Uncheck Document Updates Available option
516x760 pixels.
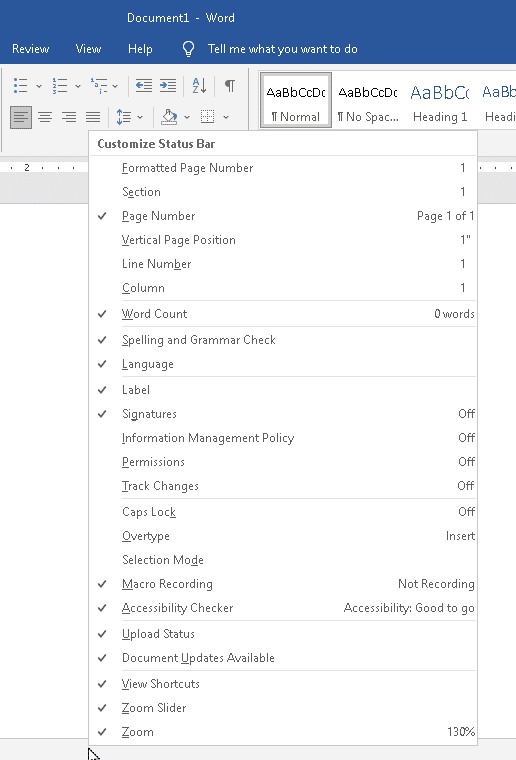pos(283,658)
